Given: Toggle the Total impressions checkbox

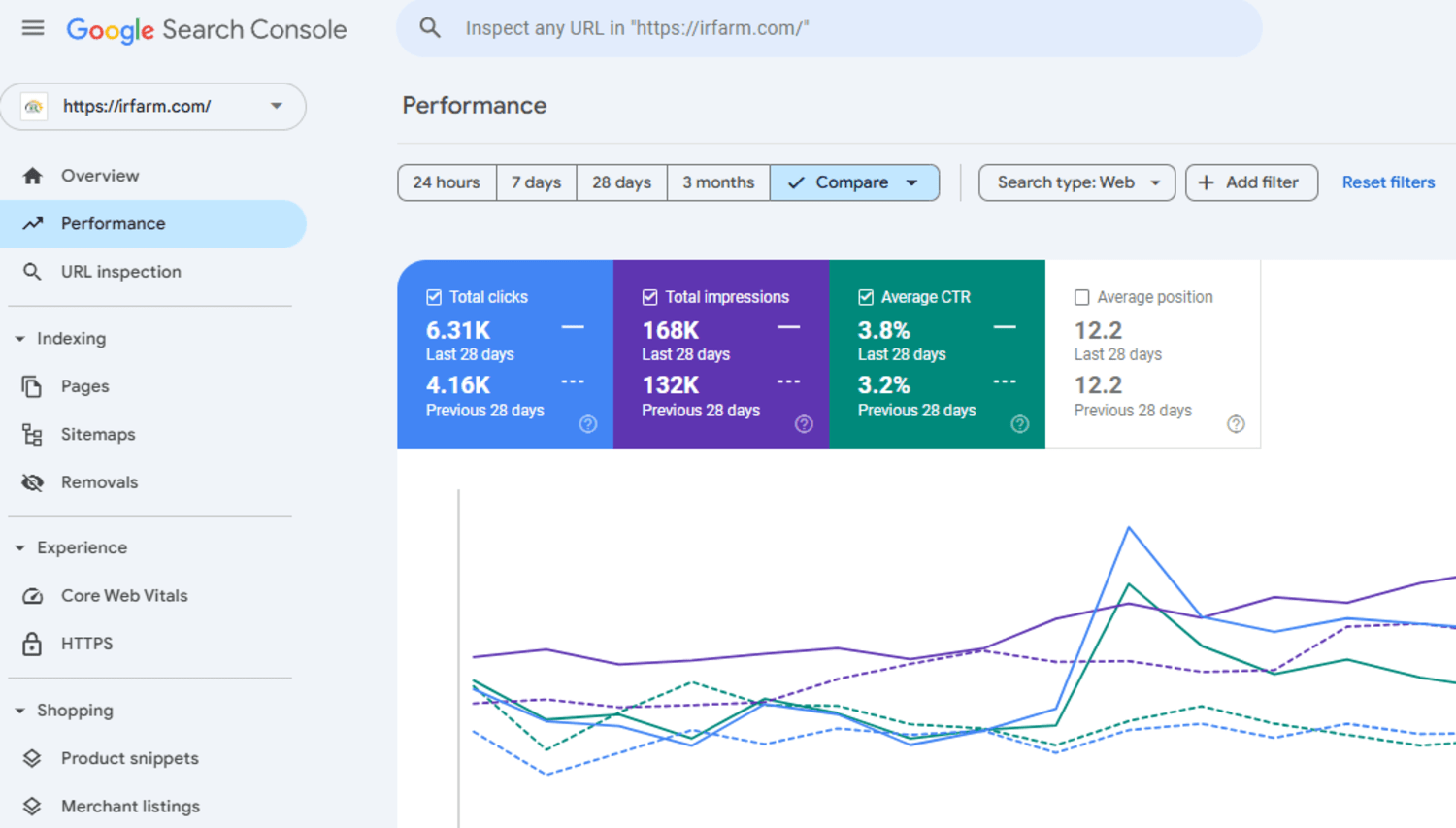Looking at the screenshot, I should pyautogui.click(x=650, y=297).
